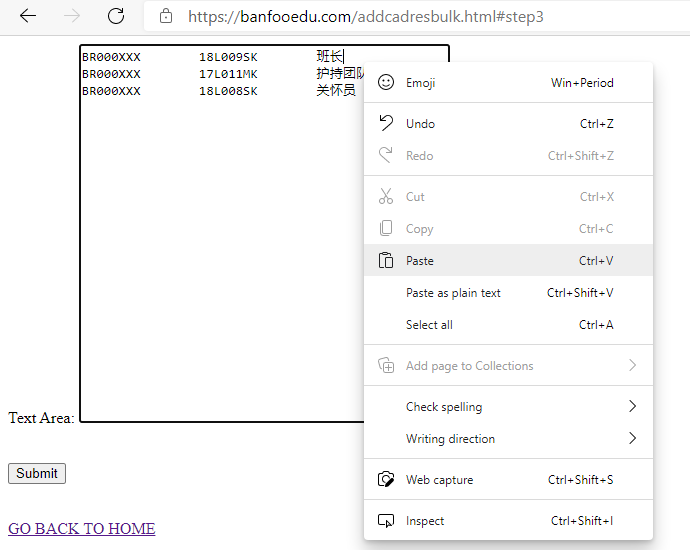Expand the Check spelling submenu arrow

632,407
